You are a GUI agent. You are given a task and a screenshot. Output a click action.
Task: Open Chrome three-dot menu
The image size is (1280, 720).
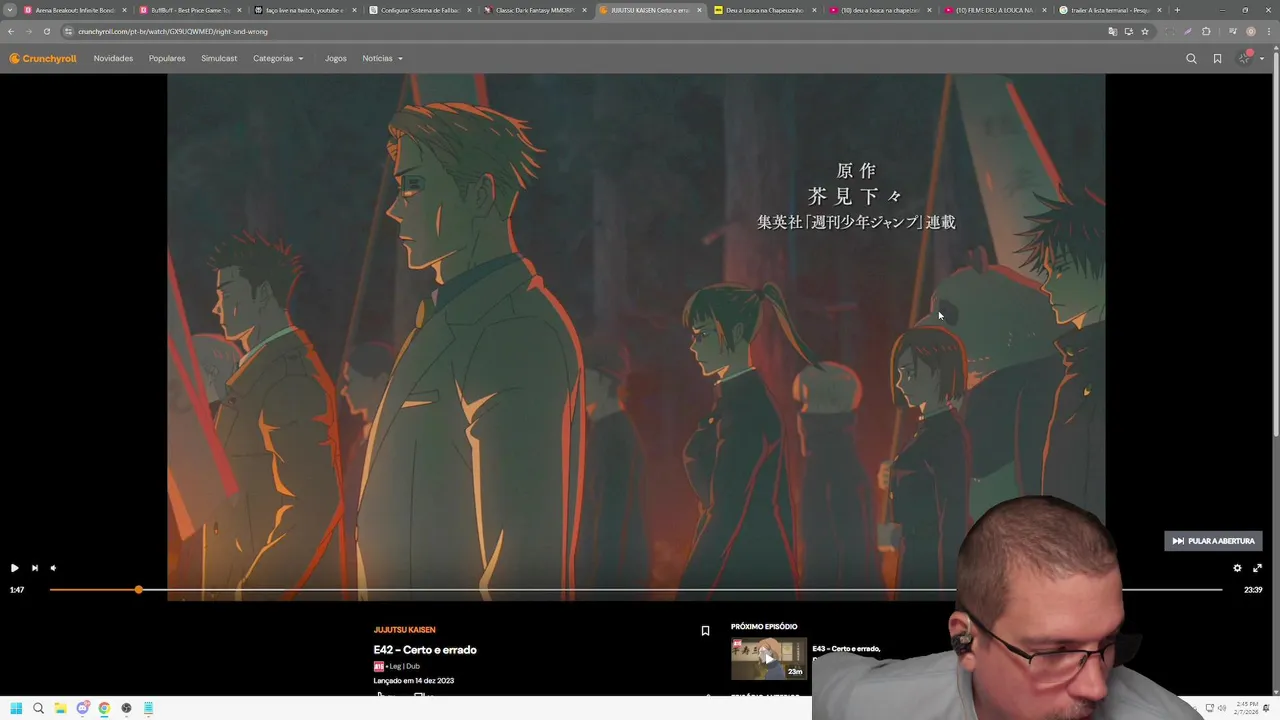click(x=1268, y=31)
